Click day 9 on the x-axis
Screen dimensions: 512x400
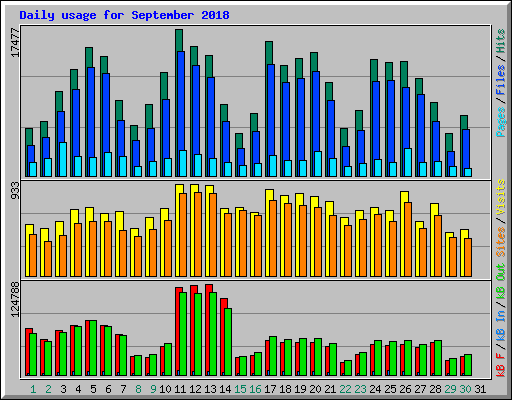click(153, 389)
